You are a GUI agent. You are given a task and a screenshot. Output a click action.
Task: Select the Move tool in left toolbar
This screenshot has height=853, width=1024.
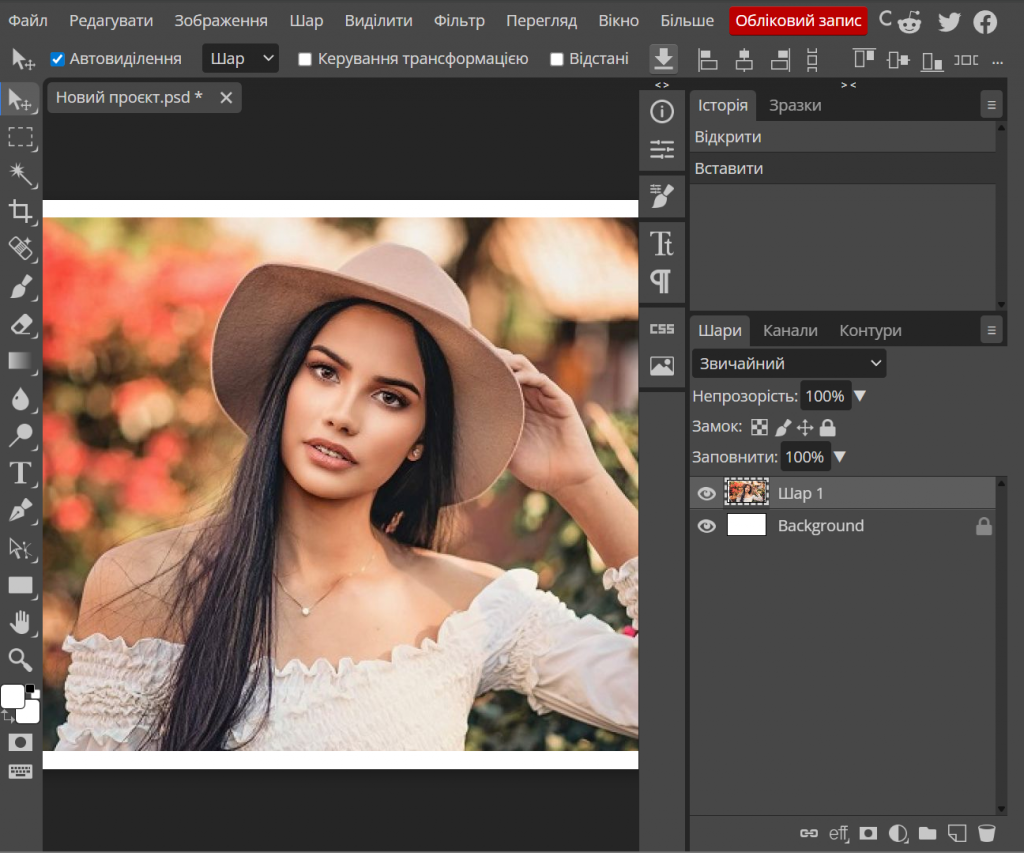[20, 99]
